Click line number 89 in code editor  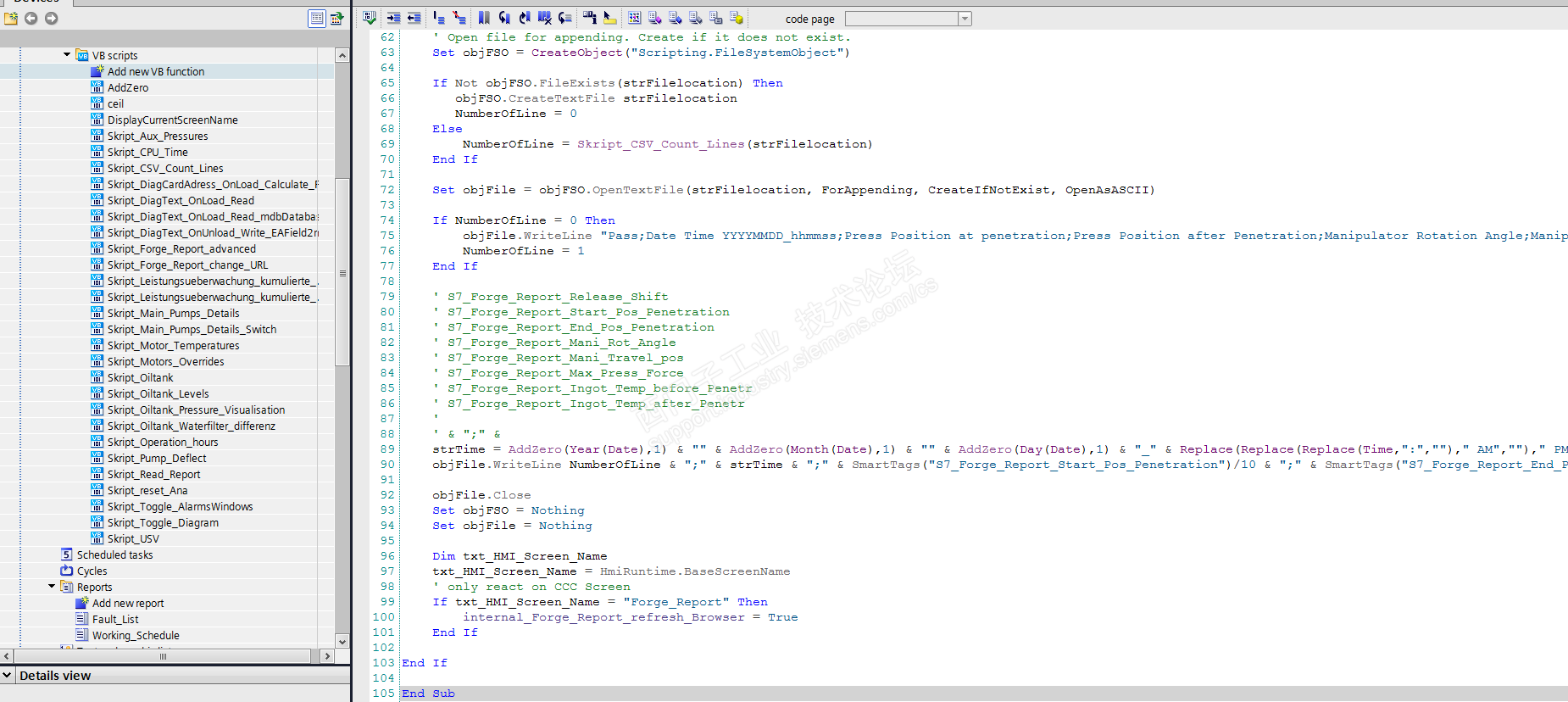pyautogui.click(x=387, y=449)
